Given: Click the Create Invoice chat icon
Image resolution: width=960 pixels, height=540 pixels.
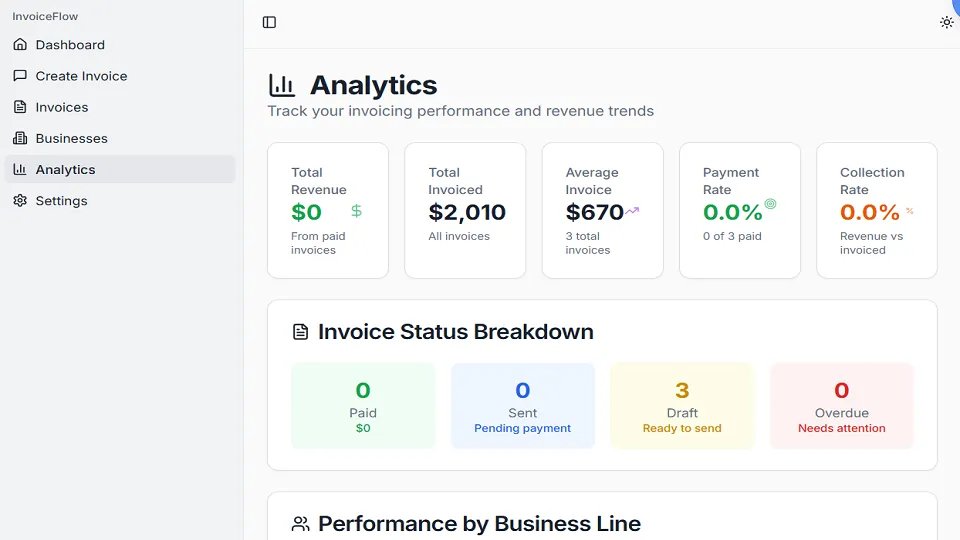Looking at the screenshot, I should tap(20, 76).
